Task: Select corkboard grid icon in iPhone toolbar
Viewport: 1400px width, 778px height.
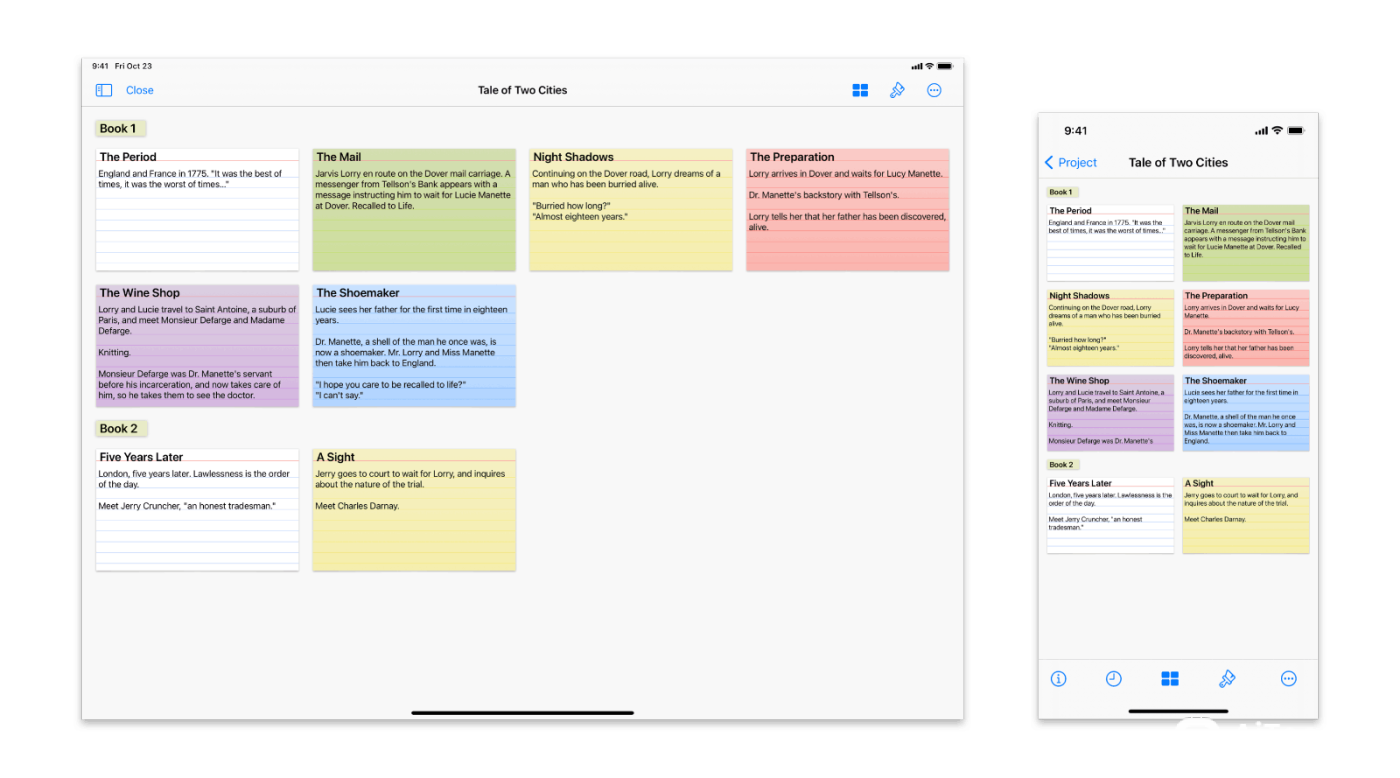Action: pyautogui.click(x=1170, y=679)
